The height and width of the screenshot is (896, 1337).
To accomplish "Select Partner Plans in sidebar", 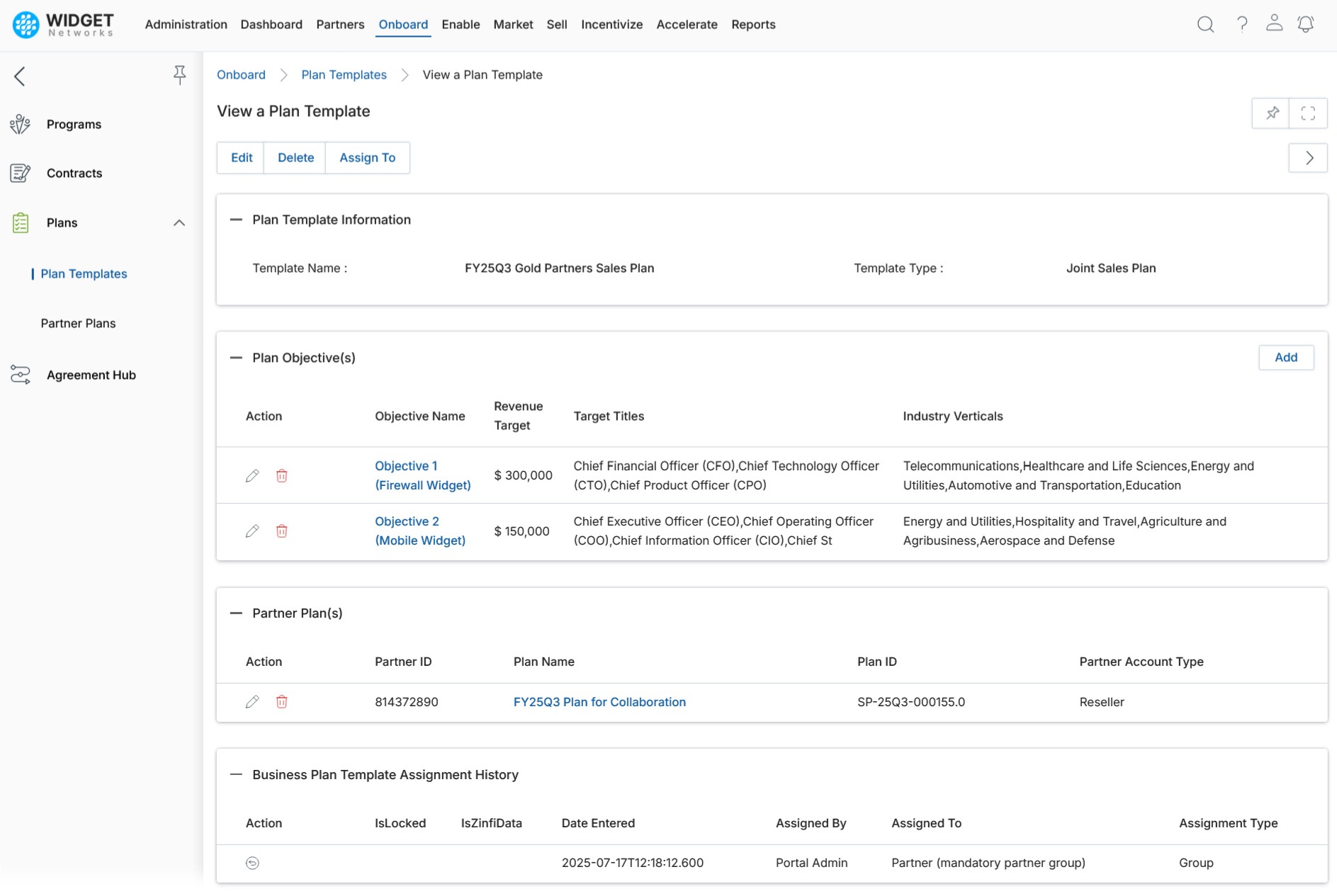I will (x=78, y=324).
